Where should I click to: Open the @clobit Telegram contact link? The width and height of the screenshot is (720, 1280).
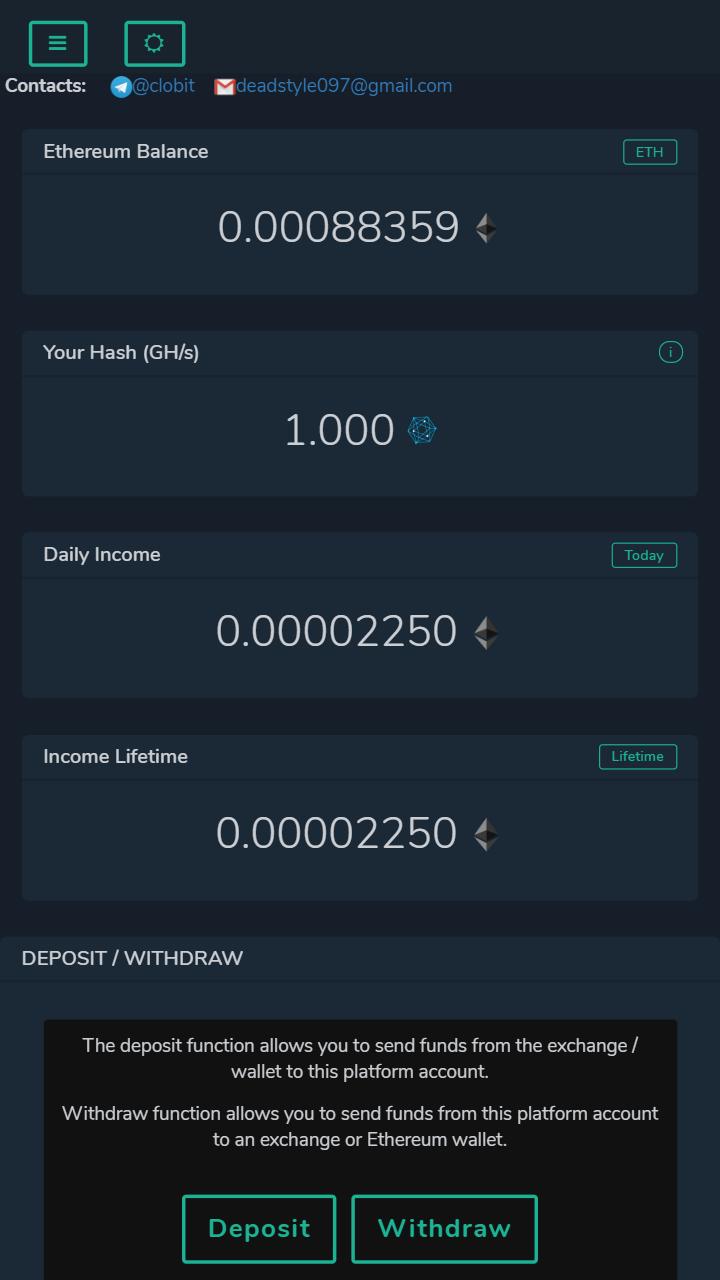(x=164, y=86)
